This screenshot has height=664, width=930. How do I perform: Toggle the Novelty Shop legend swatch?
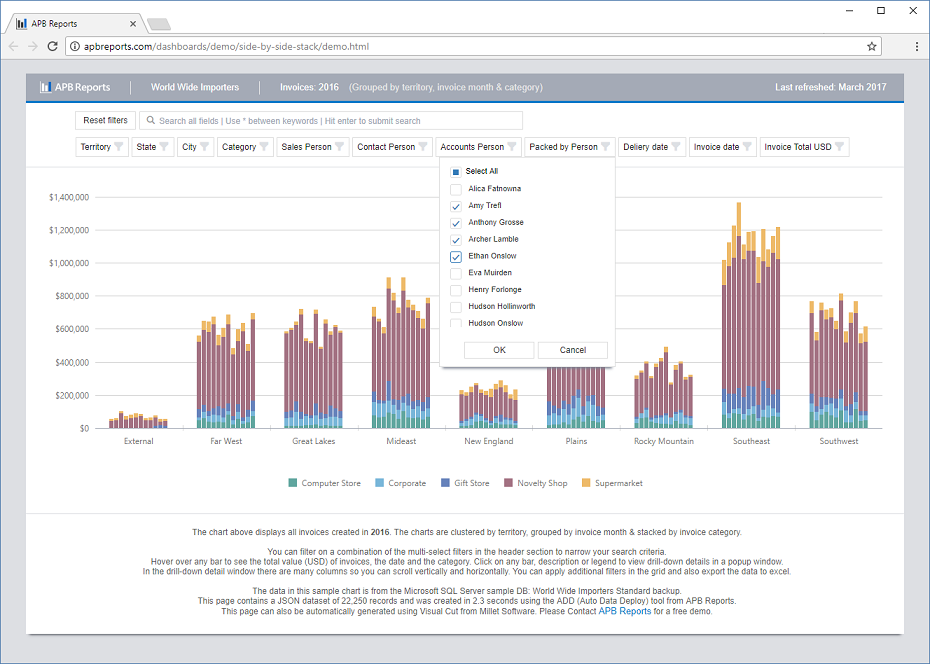[x=508, y=483]
